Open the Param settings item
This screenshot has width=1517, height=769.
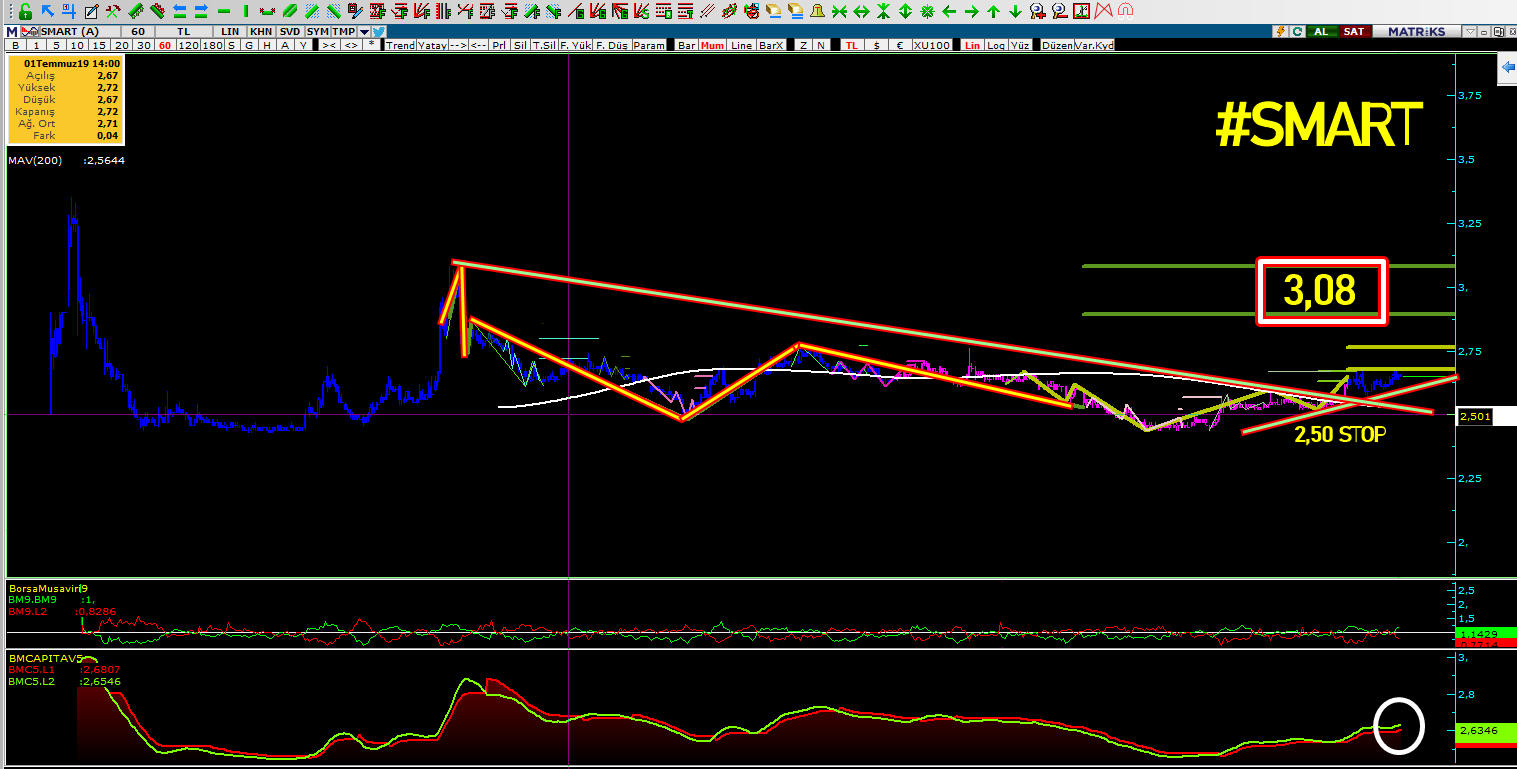(x=648, y=45)
